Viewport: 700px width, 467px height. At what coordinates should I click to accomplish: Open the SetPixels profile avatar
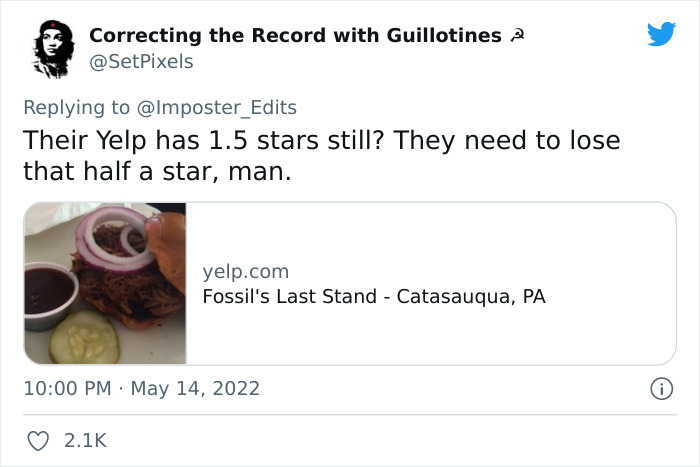pyautogui.click(x=50, y=48)
